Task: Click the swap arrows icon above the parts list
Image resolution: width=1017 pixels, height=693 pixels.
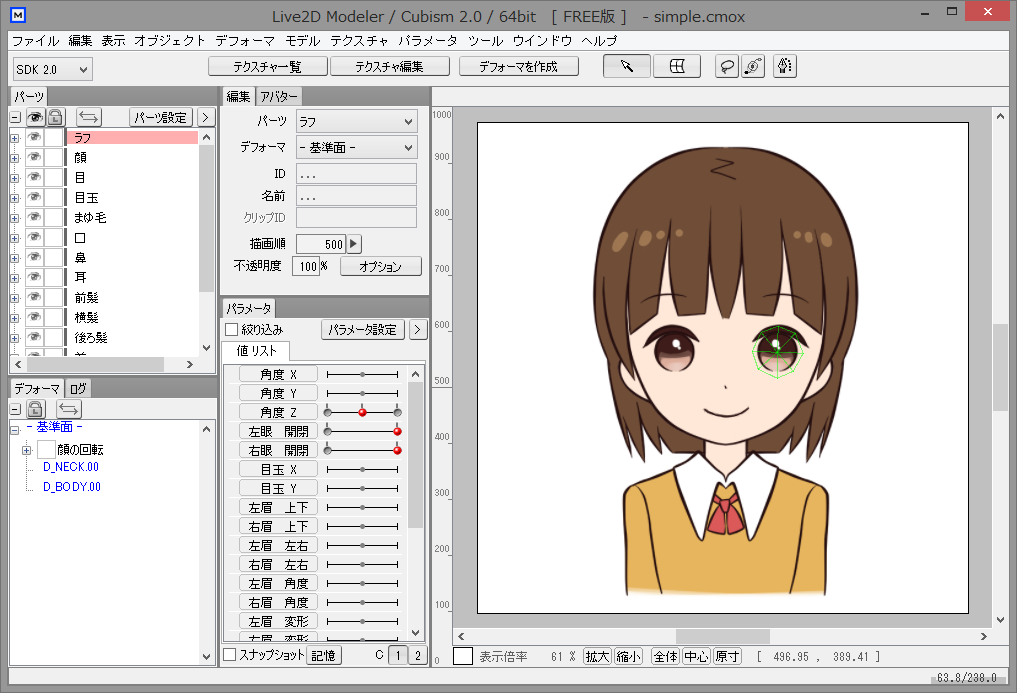Action: 88,117
